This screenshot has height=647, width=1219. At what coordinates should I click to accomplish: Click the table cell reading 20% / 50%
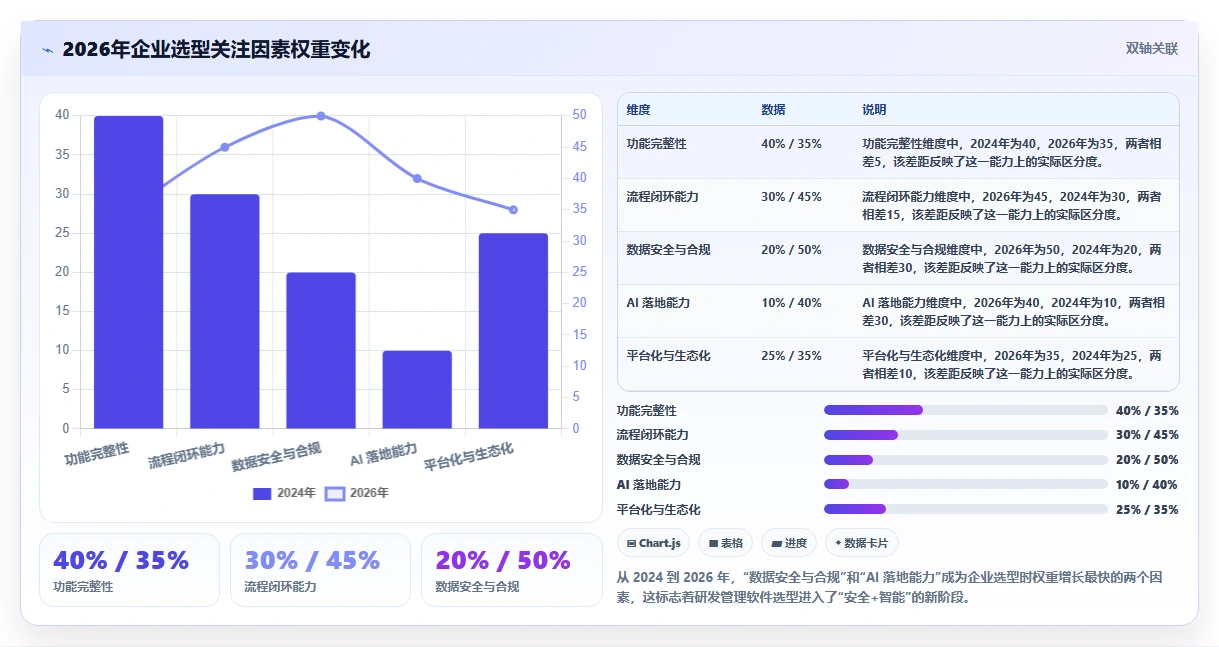click(791, 250)
